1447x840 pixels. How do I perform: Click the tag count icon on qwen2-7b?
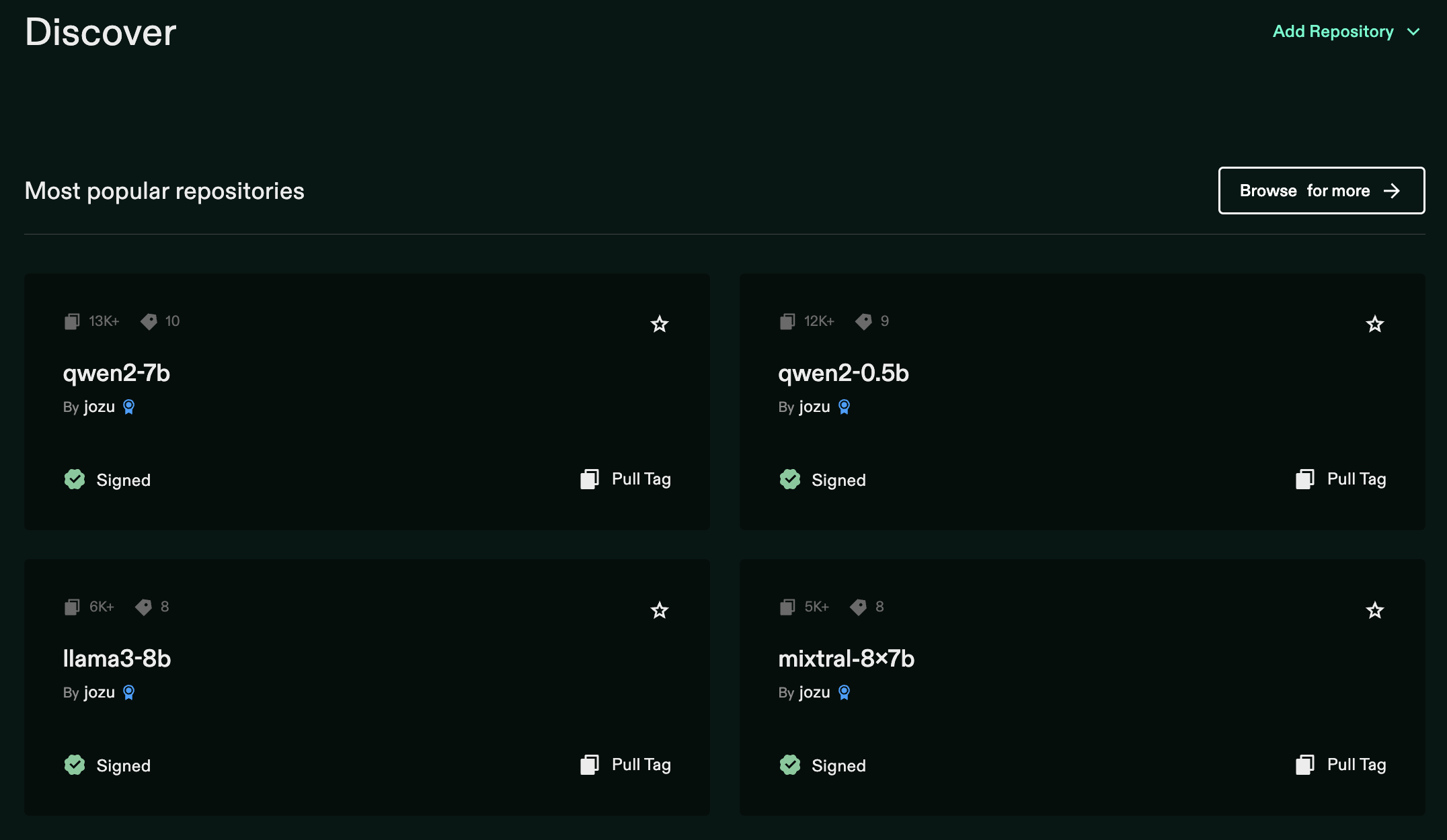pos(149,321)
